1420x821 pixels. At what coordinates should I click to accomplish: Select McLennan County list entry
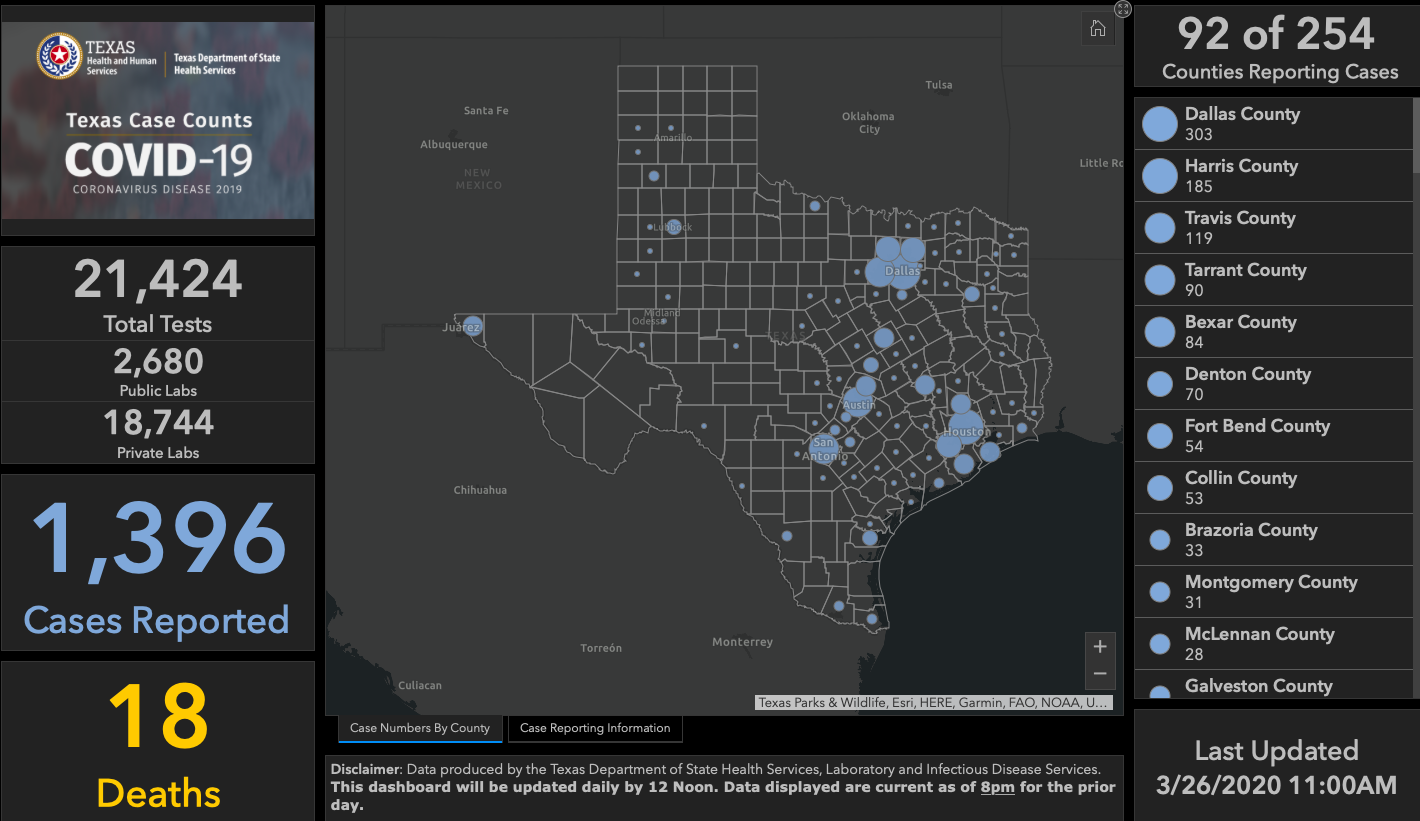click(1259, 644)
